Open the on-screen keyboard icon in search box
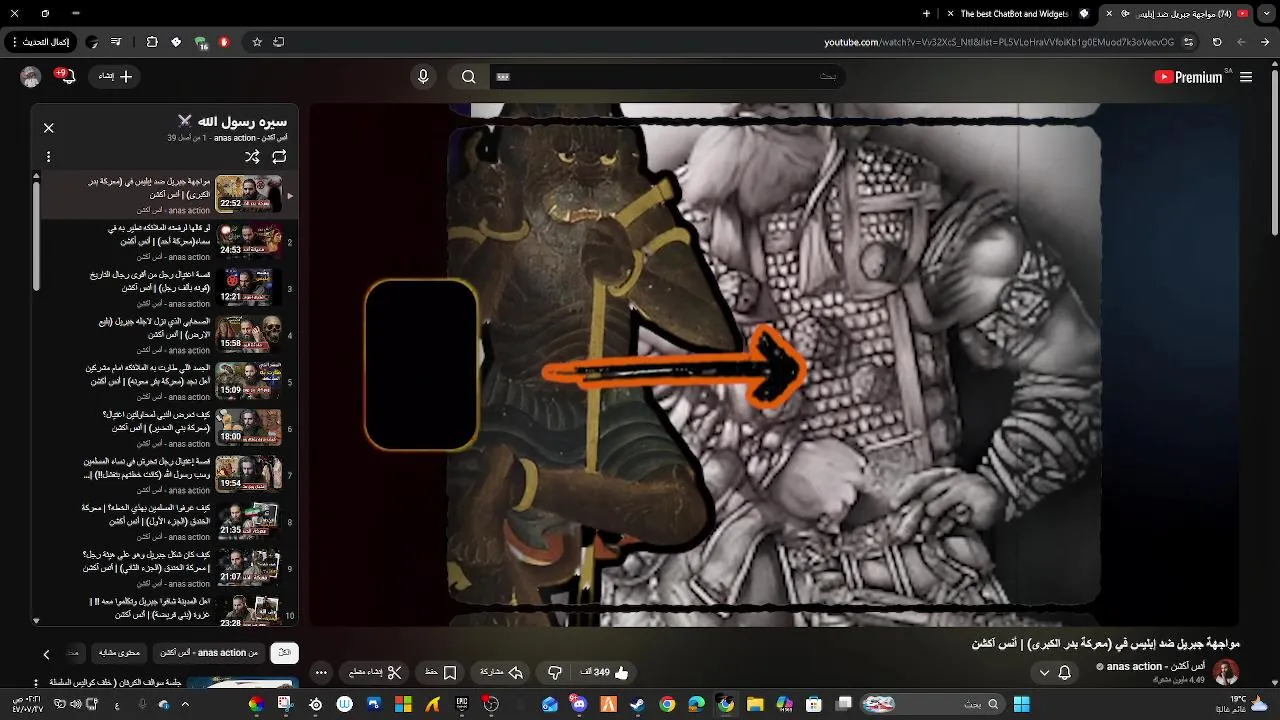Image resolution: width=1280 pixels, height=720 pixels. [x=503, y=77]
